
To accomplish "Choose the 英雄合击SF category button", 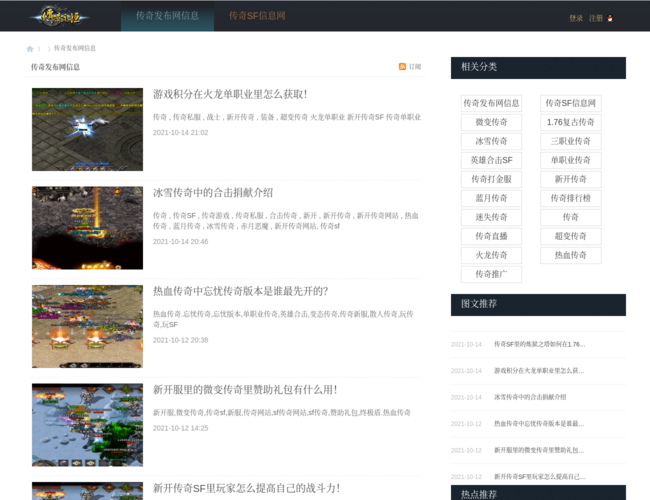I will [491, 160].
